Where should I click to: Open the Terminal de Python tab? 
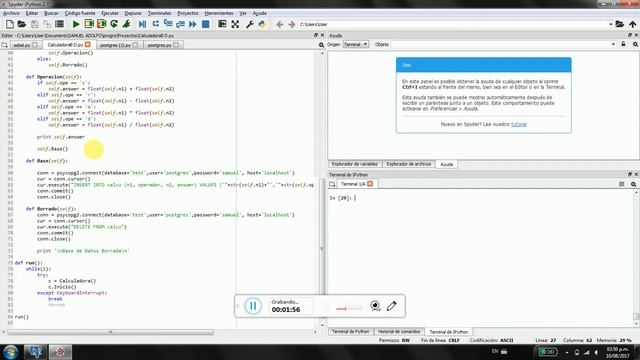[x=350, y=331]
